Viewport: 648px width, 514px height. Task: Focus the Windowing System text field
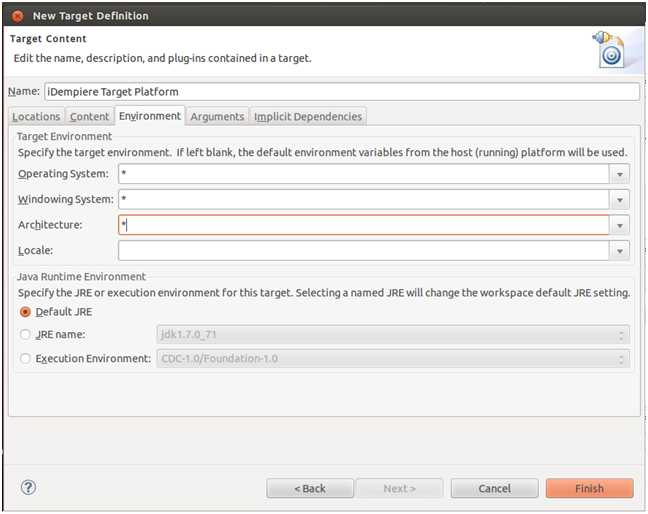pyautogui.click(x=364, y=200)
